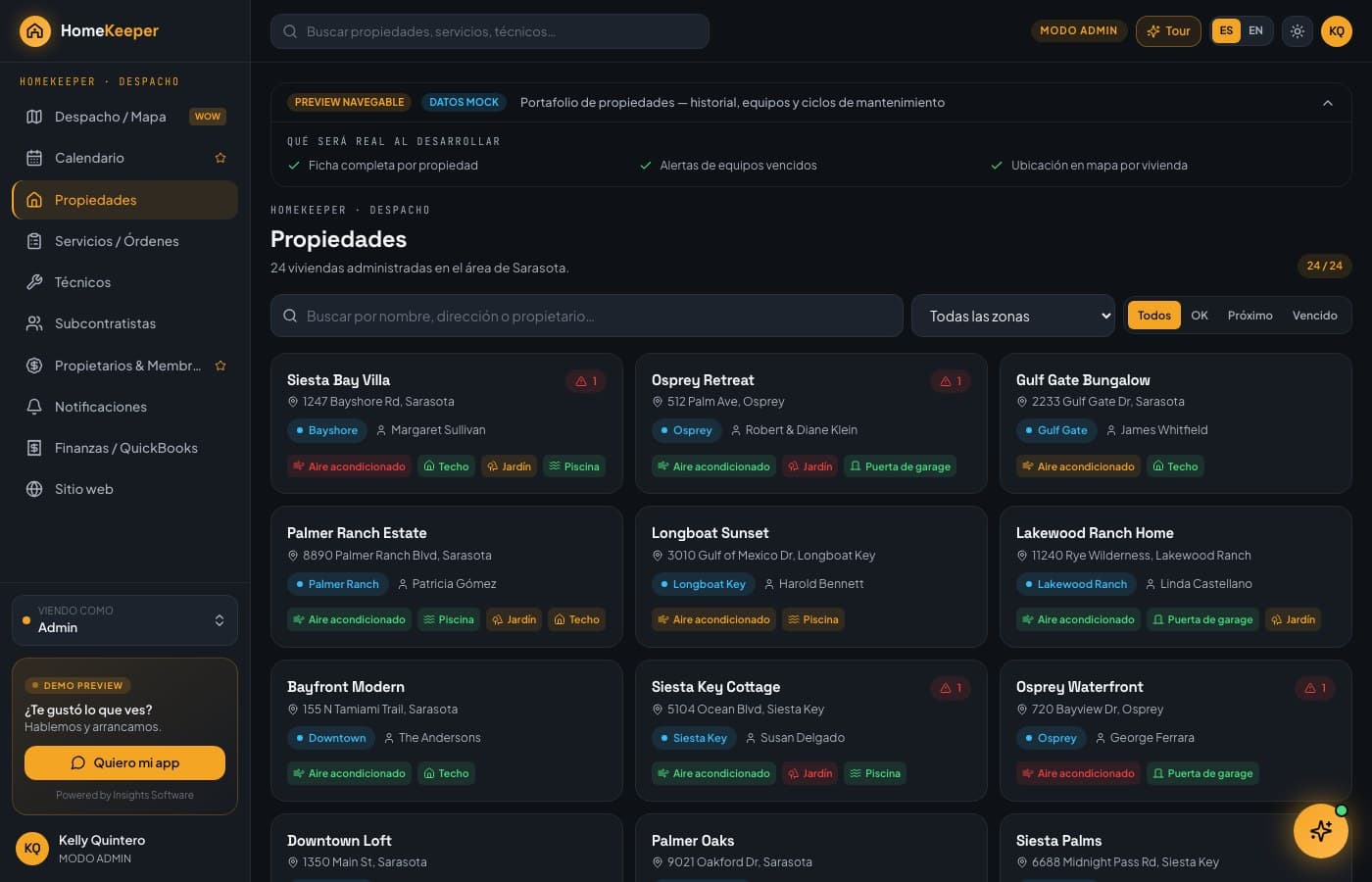Open the floating AI assistant sparkle button

(x=1320, y=831)
